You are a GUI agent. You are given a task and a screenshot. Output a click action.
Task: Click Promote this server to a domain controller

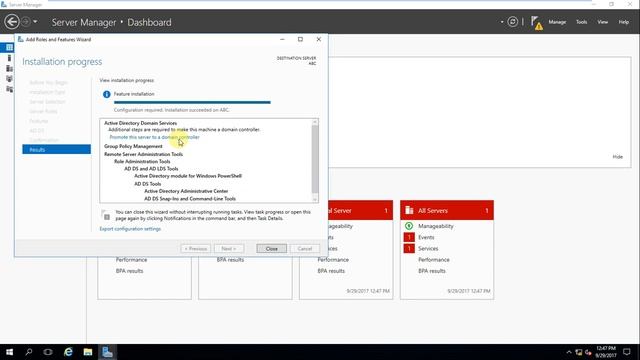[154, 137]
